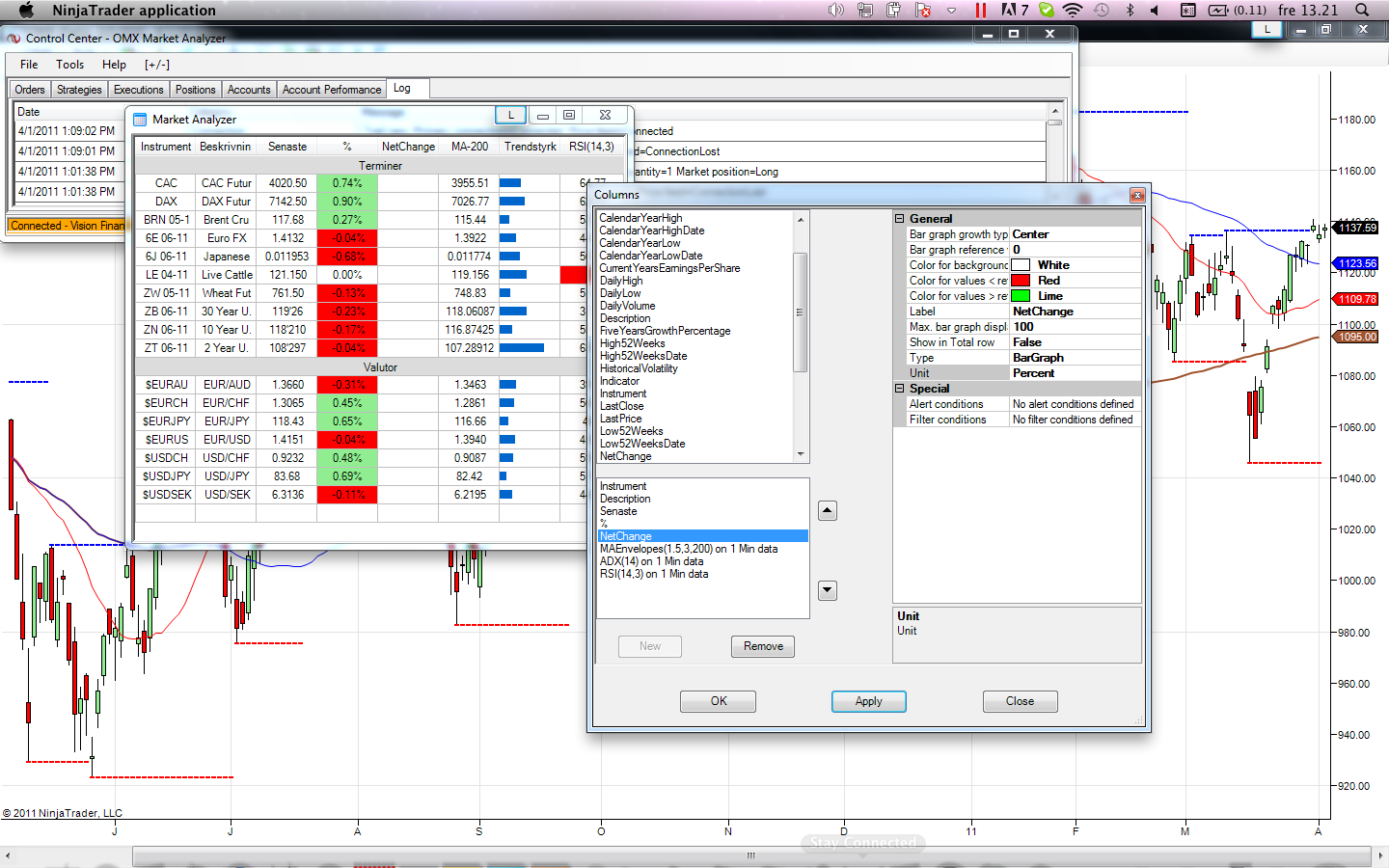The width and height of the screenshot is (1389, 868).
Task: Pick the White background color swatch
Action: pos(1021,265)
